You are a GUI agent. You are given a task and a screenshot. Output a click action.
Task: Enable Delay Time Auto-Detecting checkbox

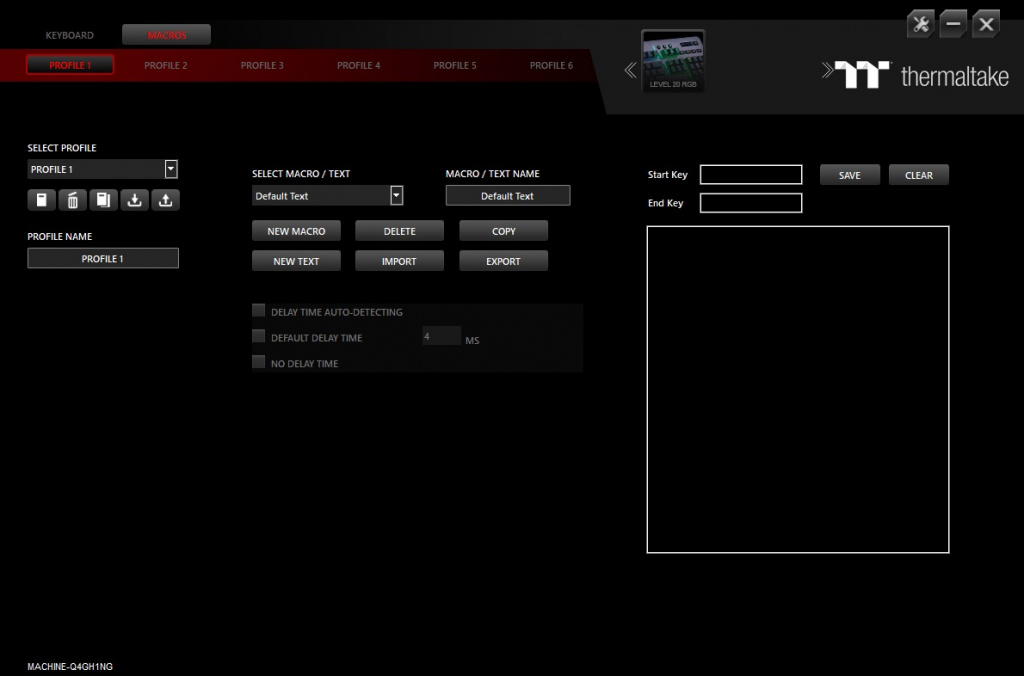click(259, 311)
